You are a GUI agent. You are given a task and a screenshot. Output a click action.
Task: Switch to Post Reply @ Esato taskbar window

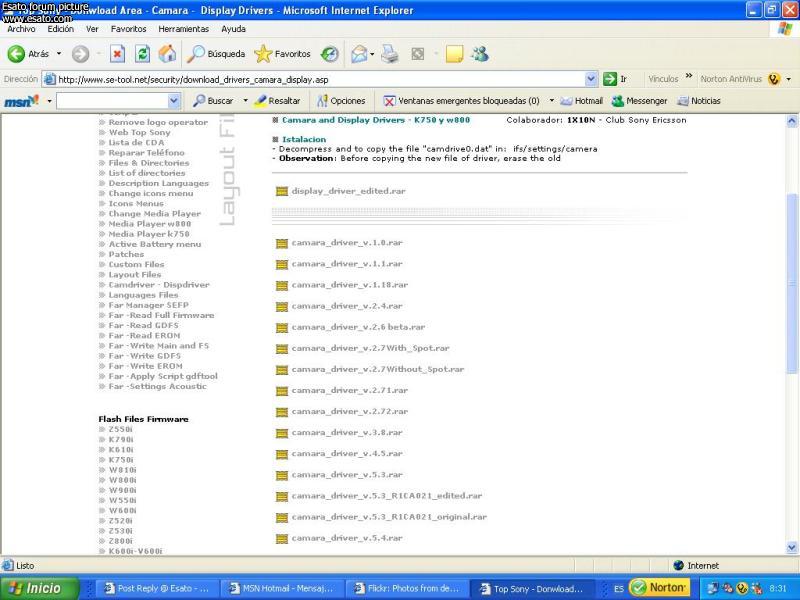[x=157, y=588]
